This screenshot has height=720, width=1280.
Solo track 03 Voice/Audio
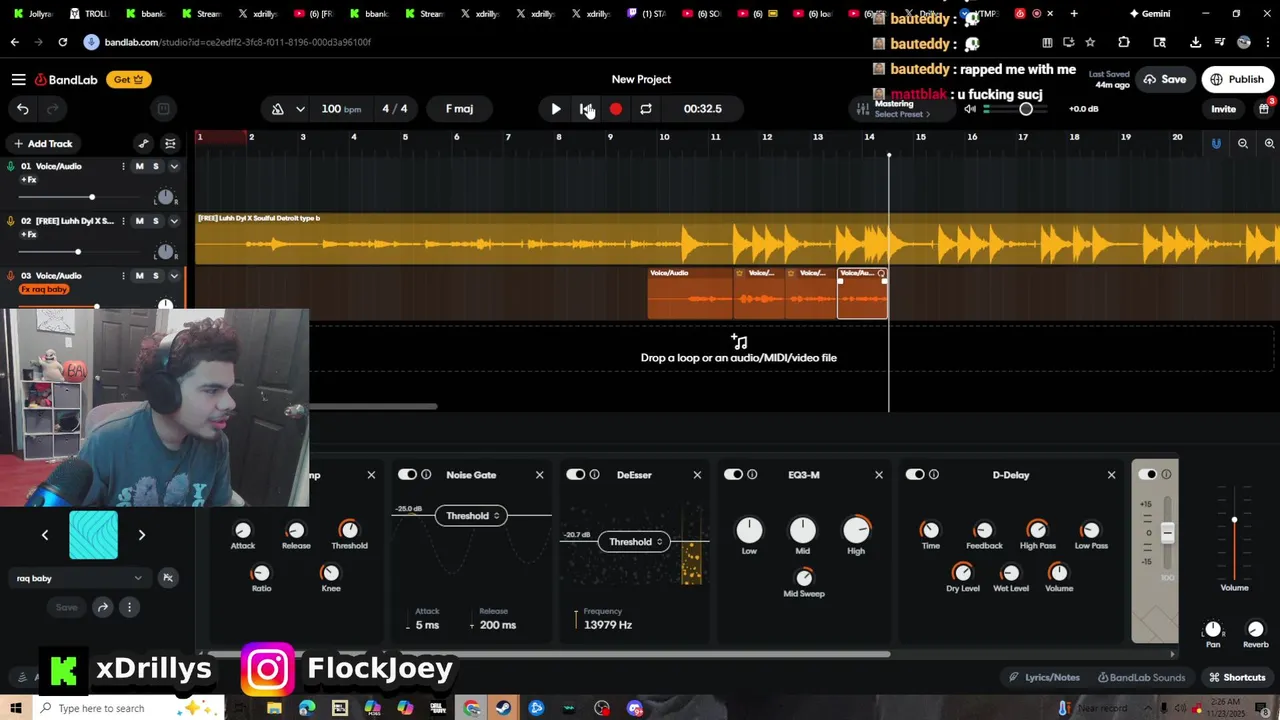pyautogui.click(x=156, y=276)
